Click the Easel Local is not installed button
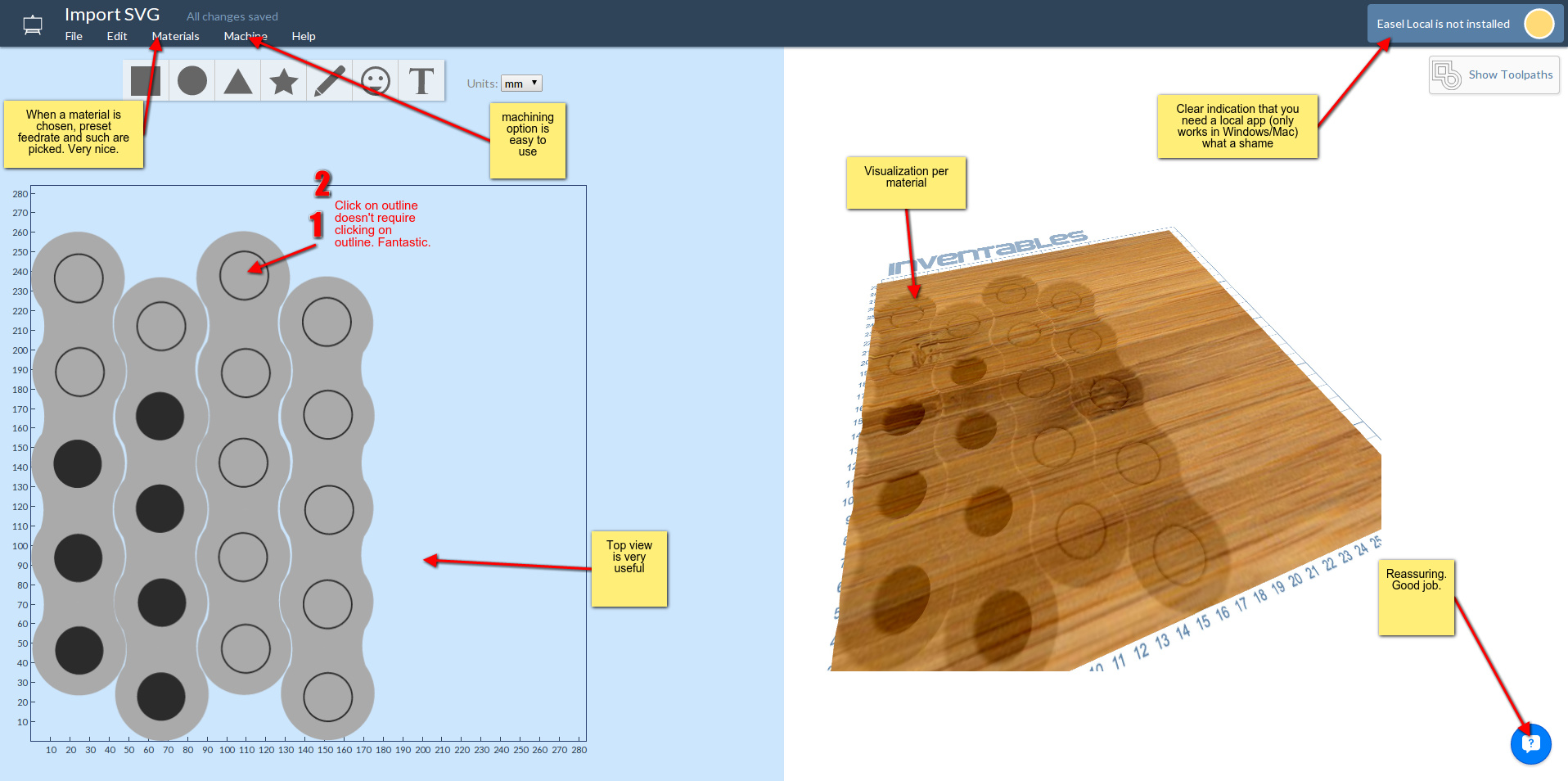 coord(1443,24)
